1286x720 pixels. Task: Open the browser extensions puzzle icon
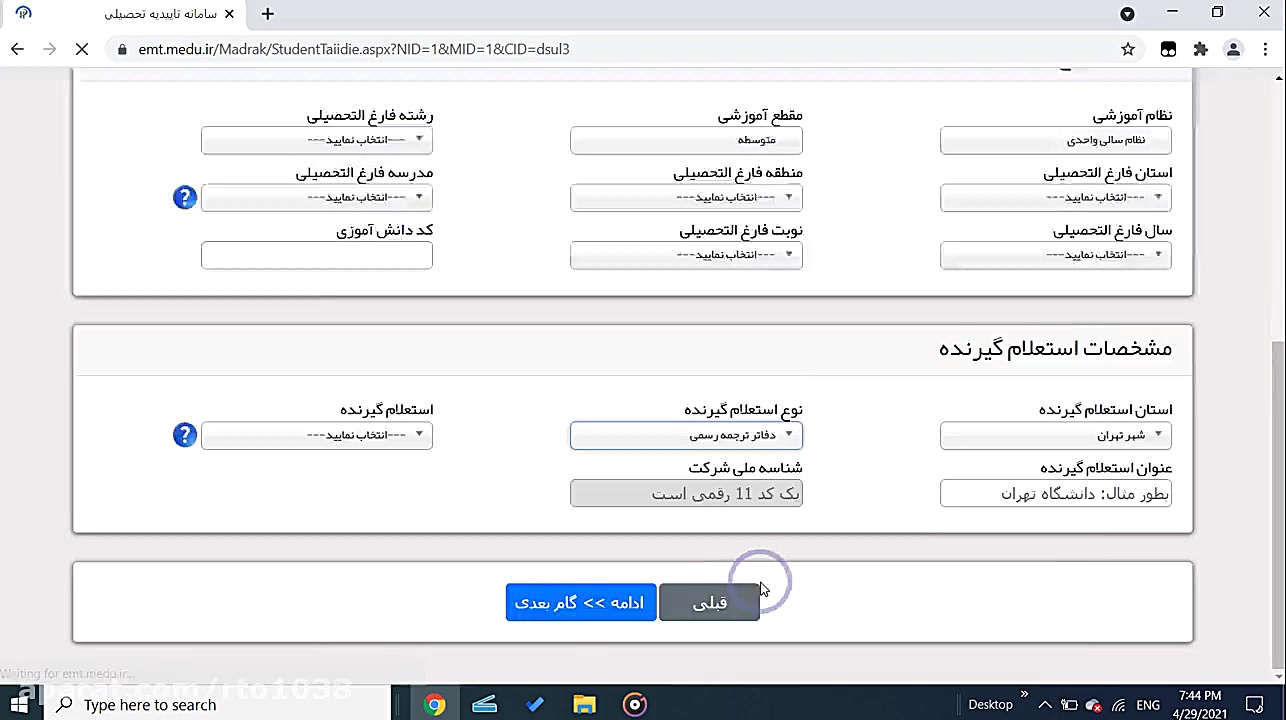[1201, 48]
